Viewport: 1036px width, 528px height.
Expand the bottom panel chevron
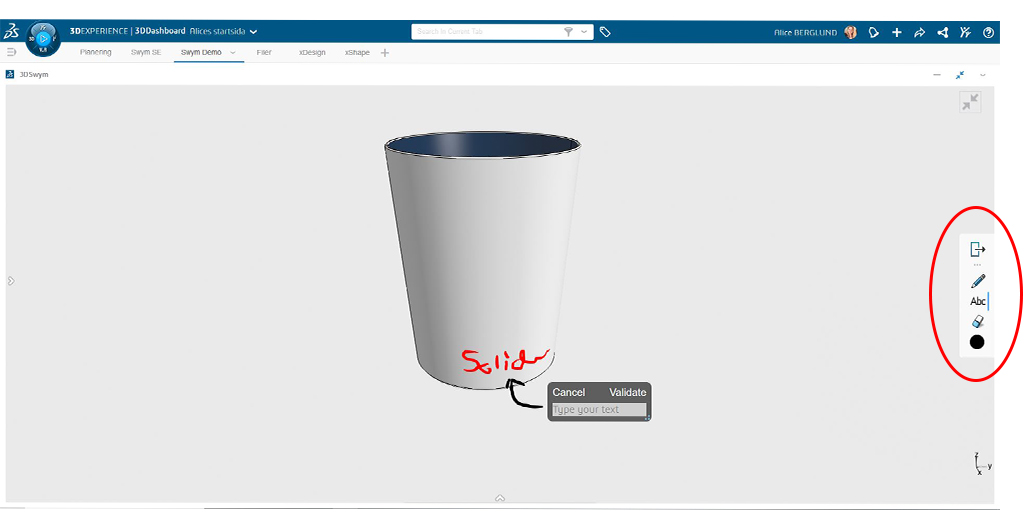[x=500, y=498]
